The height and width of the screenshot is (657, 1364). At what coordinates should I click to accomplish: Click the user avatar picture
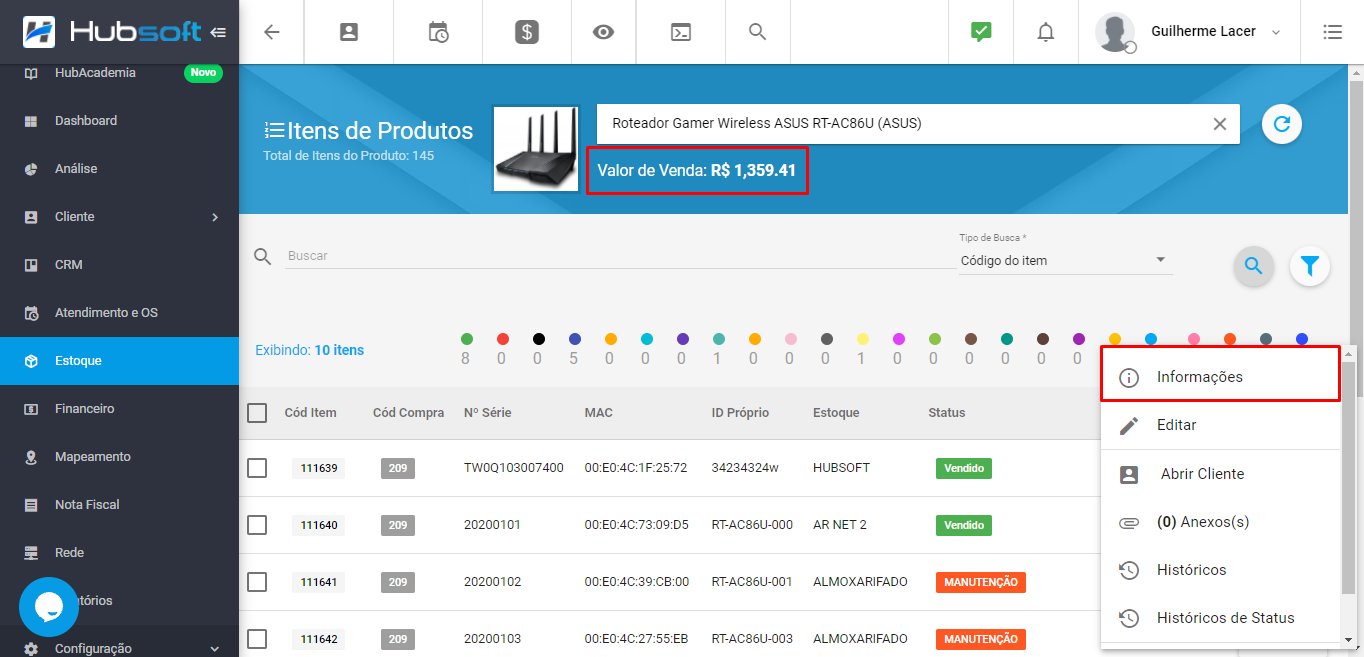1115,32
